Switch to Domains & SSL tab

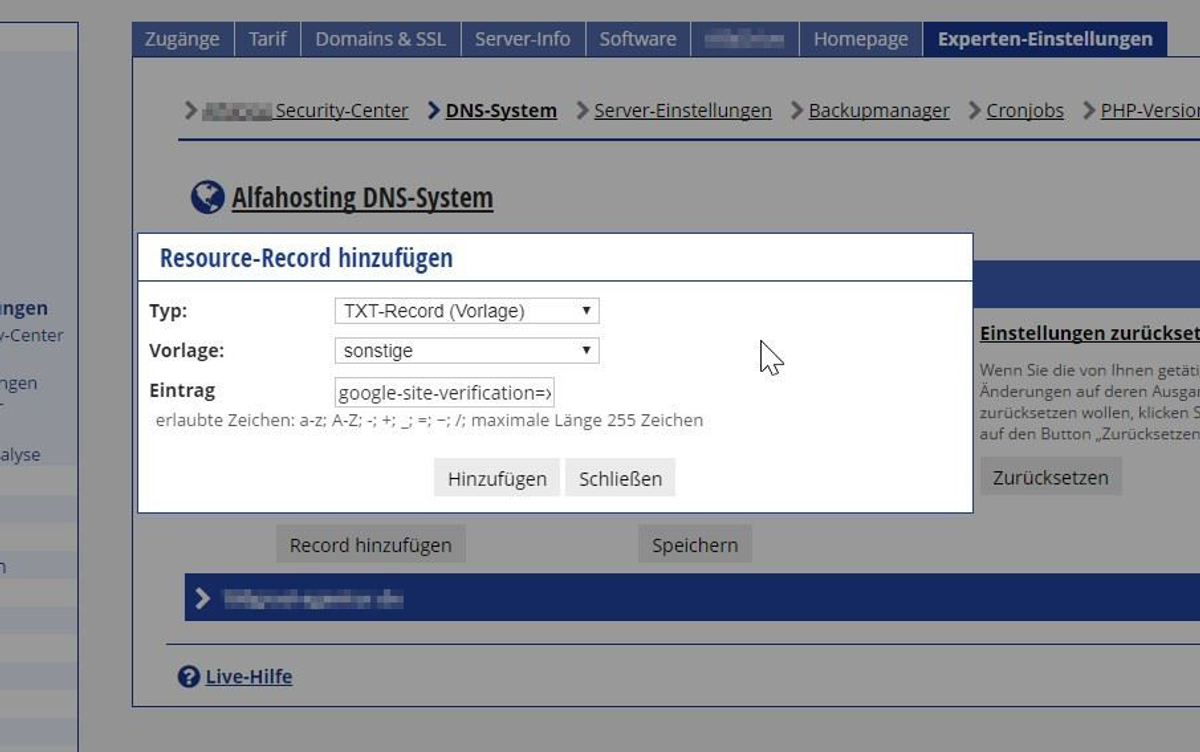click(x=380, y=40)
